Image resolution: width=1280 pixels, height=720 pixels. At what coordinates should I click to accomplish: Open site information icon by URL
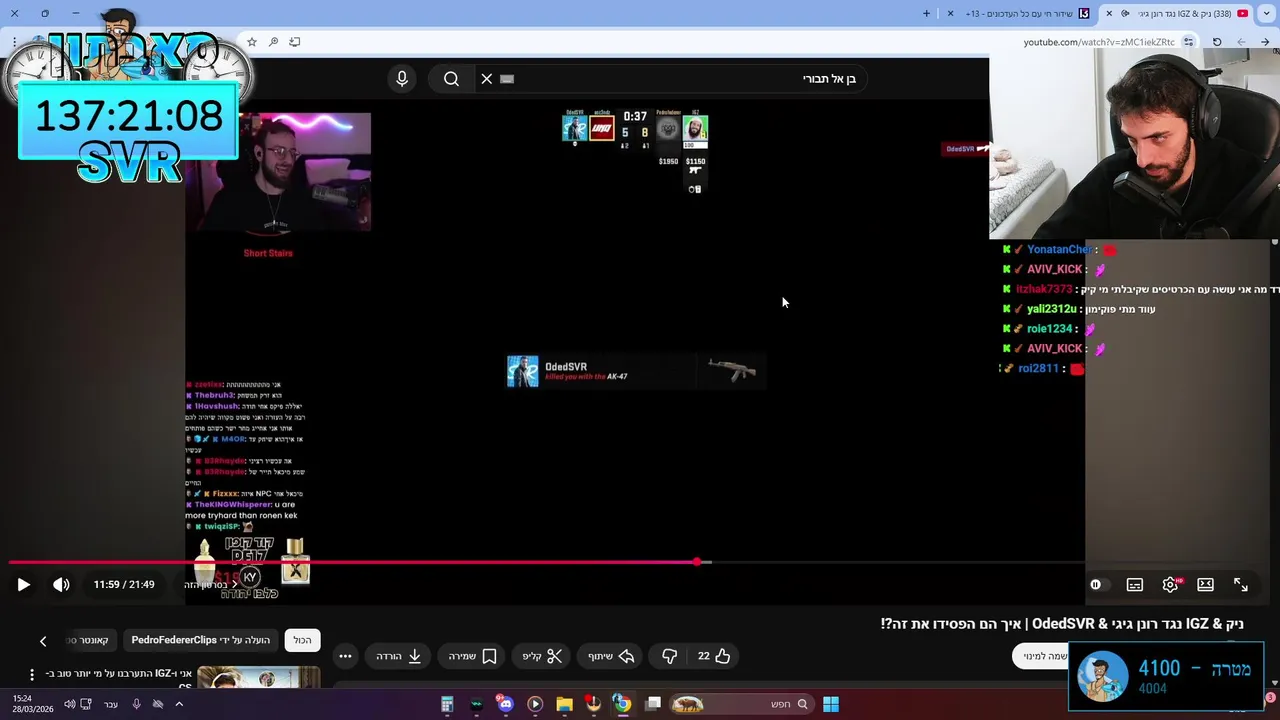tap(1188, 42)
